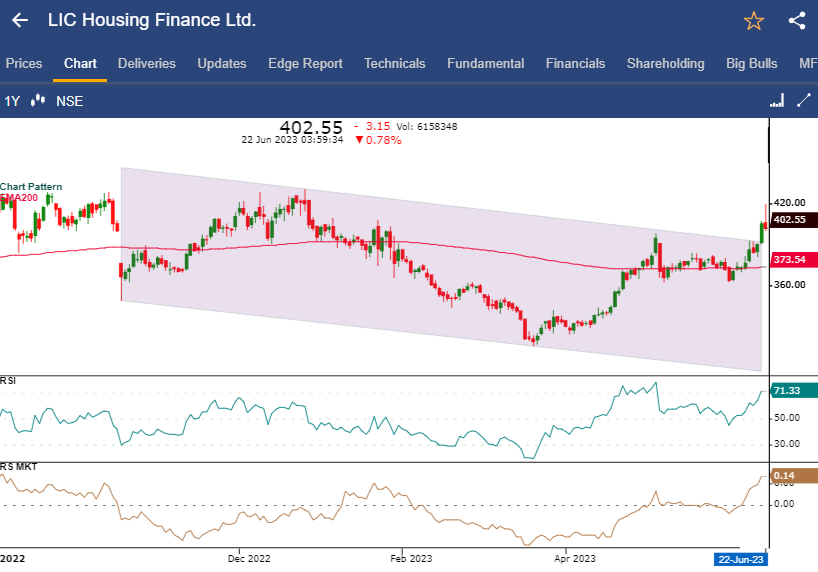
Task: Click the 30.00 RSI axis label
Action: coord(787,444)
